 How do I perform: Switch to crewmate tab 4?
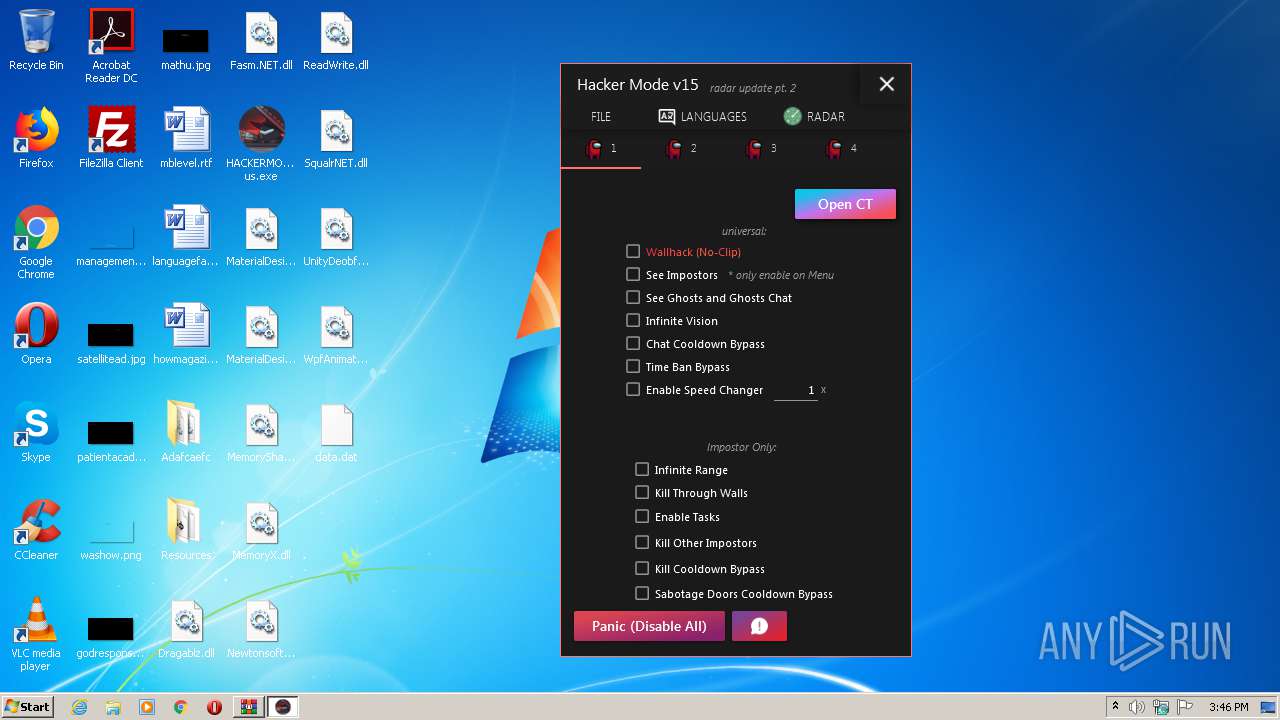click(841, 149)
